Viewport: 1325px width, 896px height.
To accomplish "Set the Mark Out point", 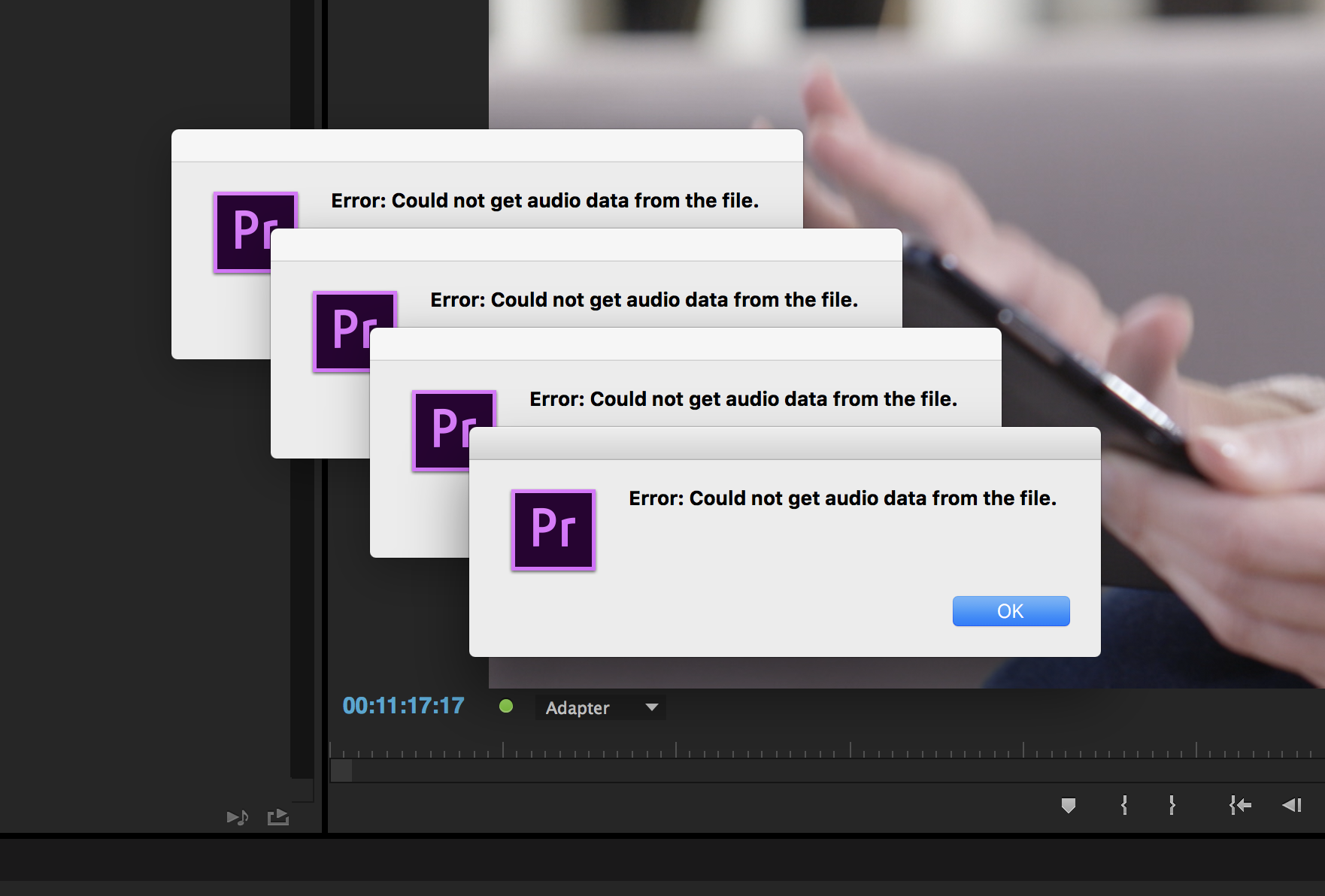I will (x=1172, y=806).
